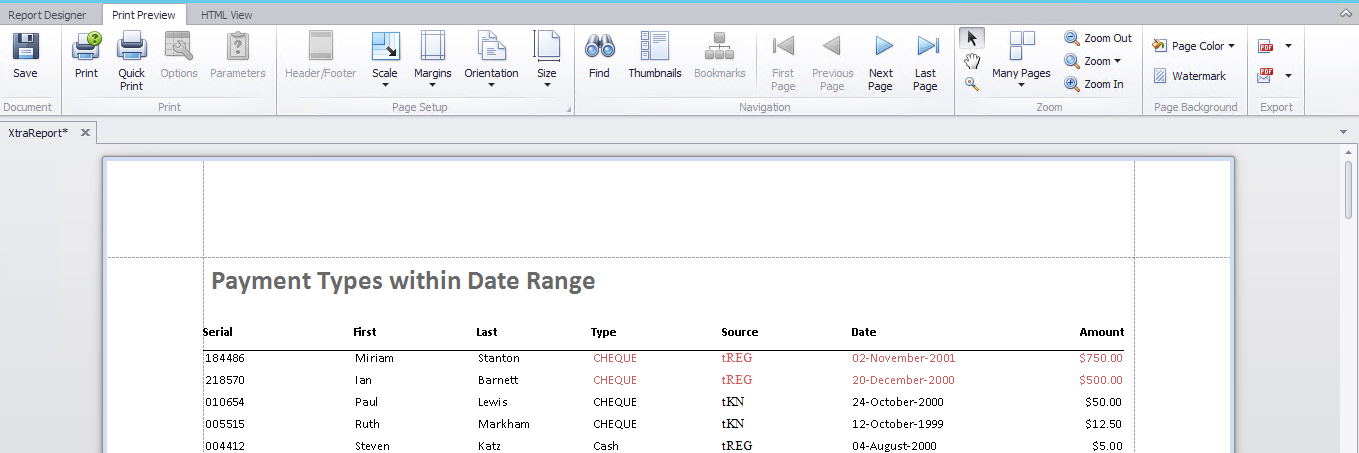Viewport: 1359px width, 453px height.
Task: Click the Date column header
Action: click(864, 332)
